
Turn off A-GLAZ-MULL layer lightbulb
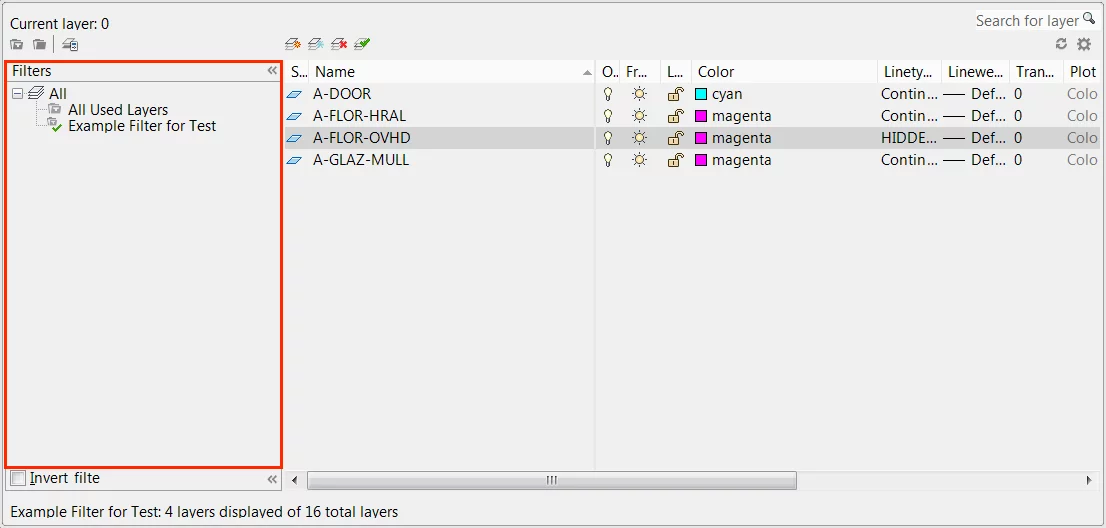point(607,160)
